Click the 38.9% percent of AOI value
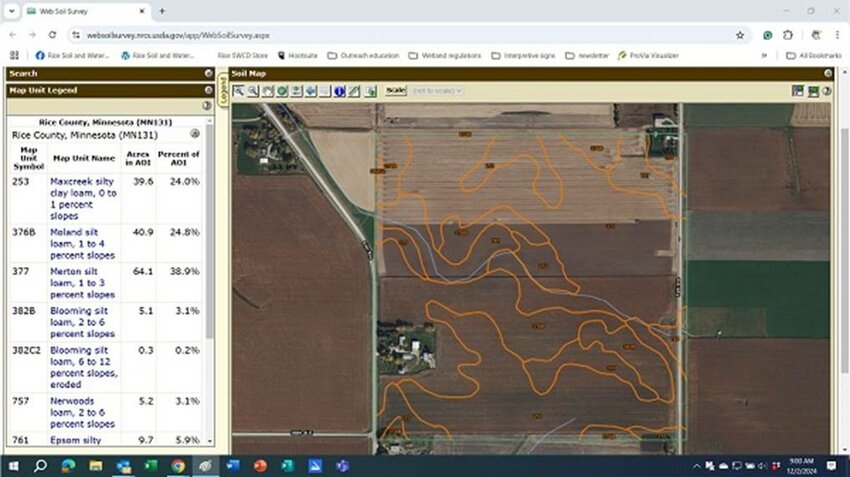850x477 pixels. 185,271
